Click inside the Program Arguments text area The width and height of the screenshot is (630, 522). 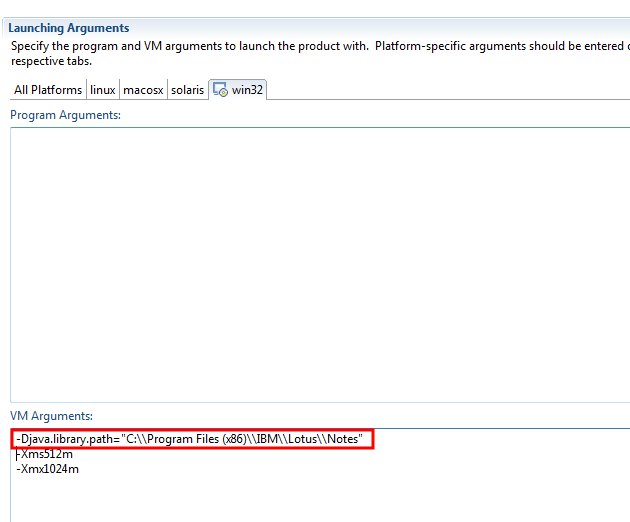(320, 260)
